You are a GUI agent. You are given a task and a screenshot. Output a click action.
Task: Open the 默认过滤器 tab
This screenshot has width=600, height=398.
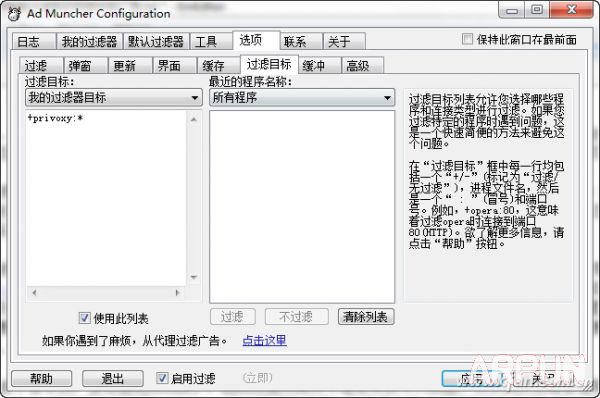click(156, 41)
